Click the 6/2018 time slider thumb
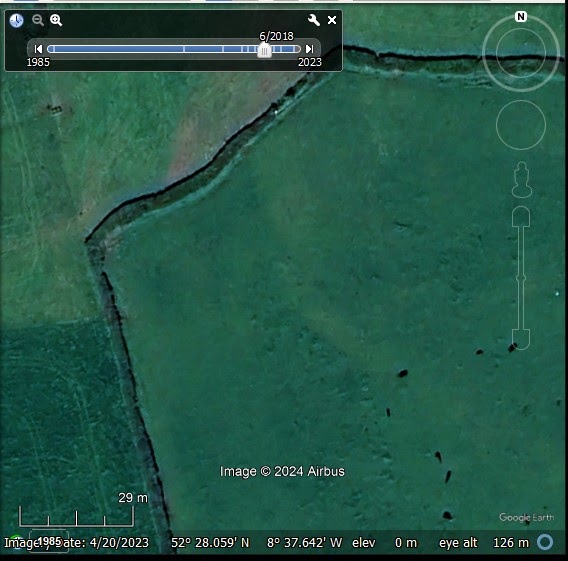 pos(264,51)
